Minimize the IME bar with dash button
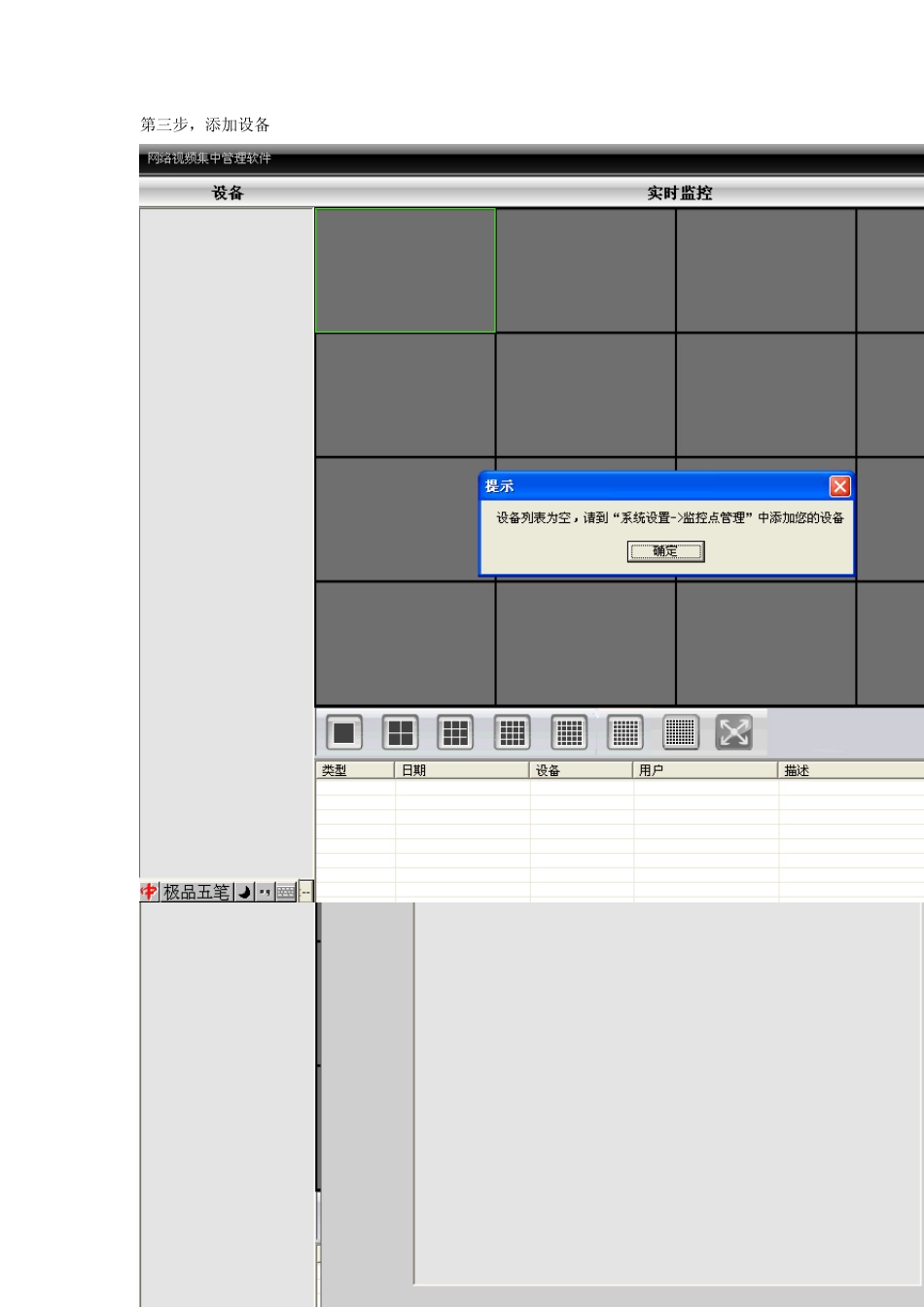This screenshot has height=1307, width=924. [306, 891]
